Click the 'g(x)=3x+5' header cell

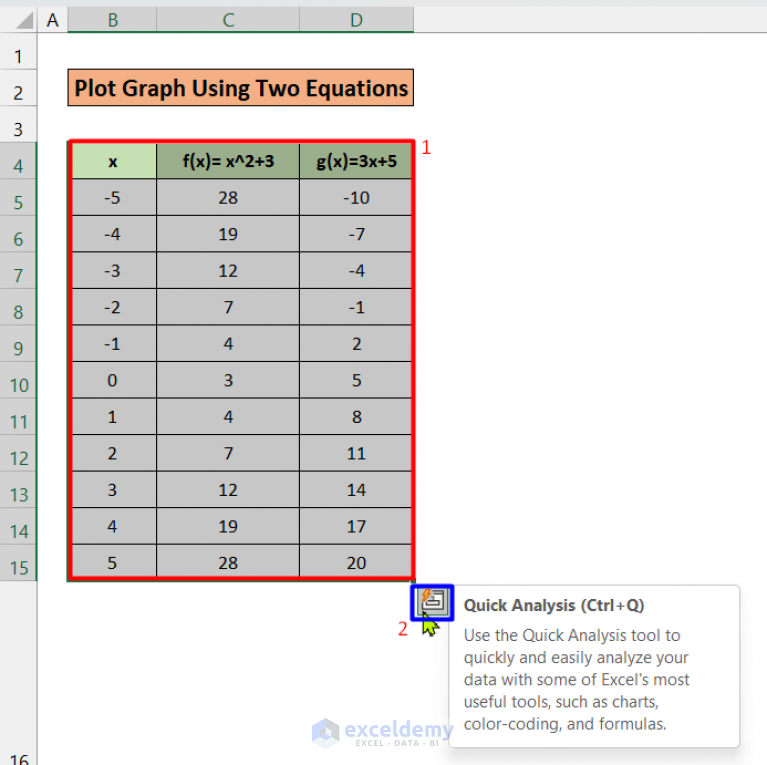coord(356,161)
